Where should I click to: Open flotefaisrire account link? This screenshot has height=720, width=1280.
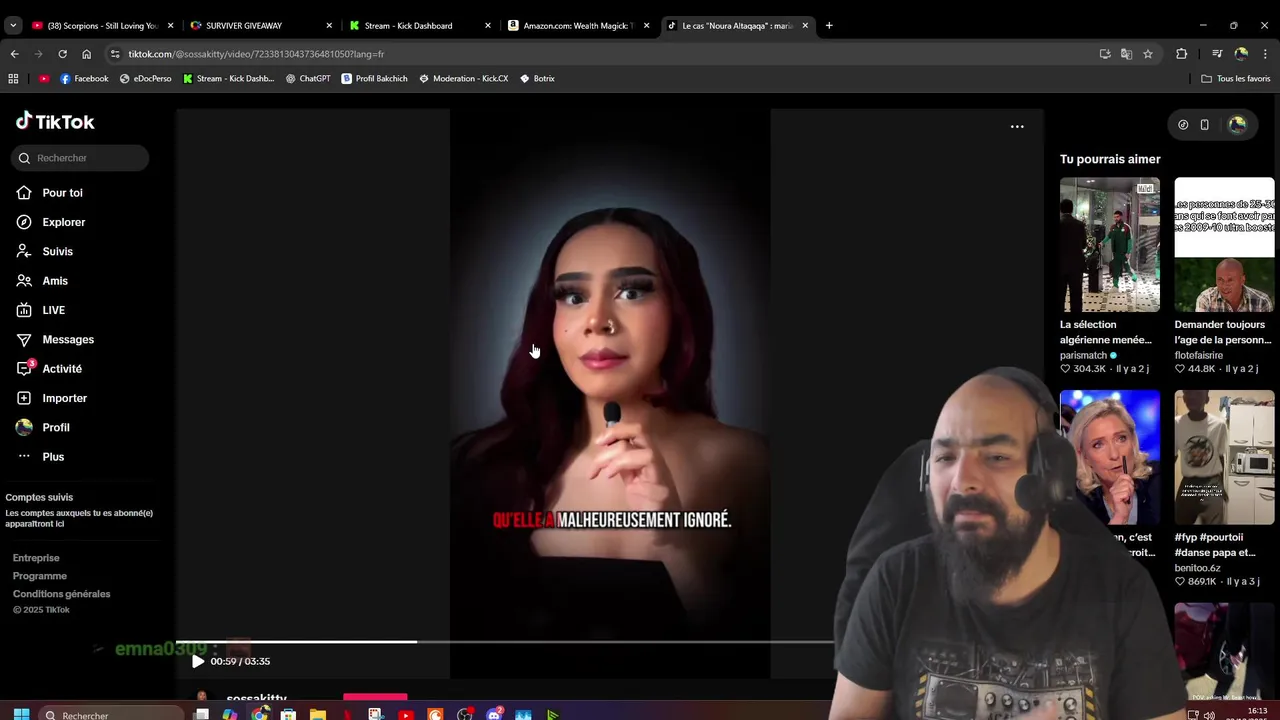click(x=1199, y=355)
